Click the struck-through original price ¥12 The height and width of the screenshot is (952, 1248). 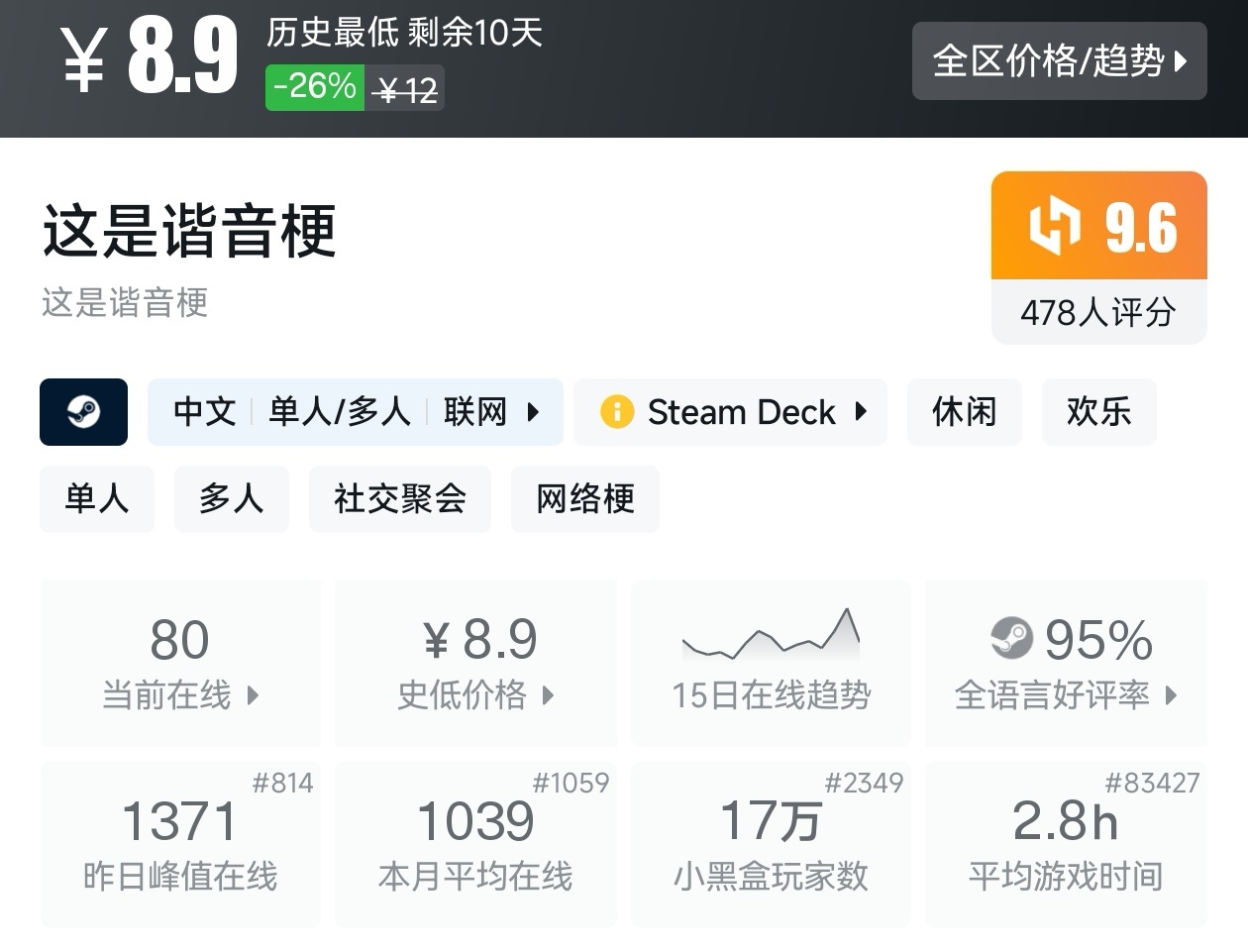(405, 91)
